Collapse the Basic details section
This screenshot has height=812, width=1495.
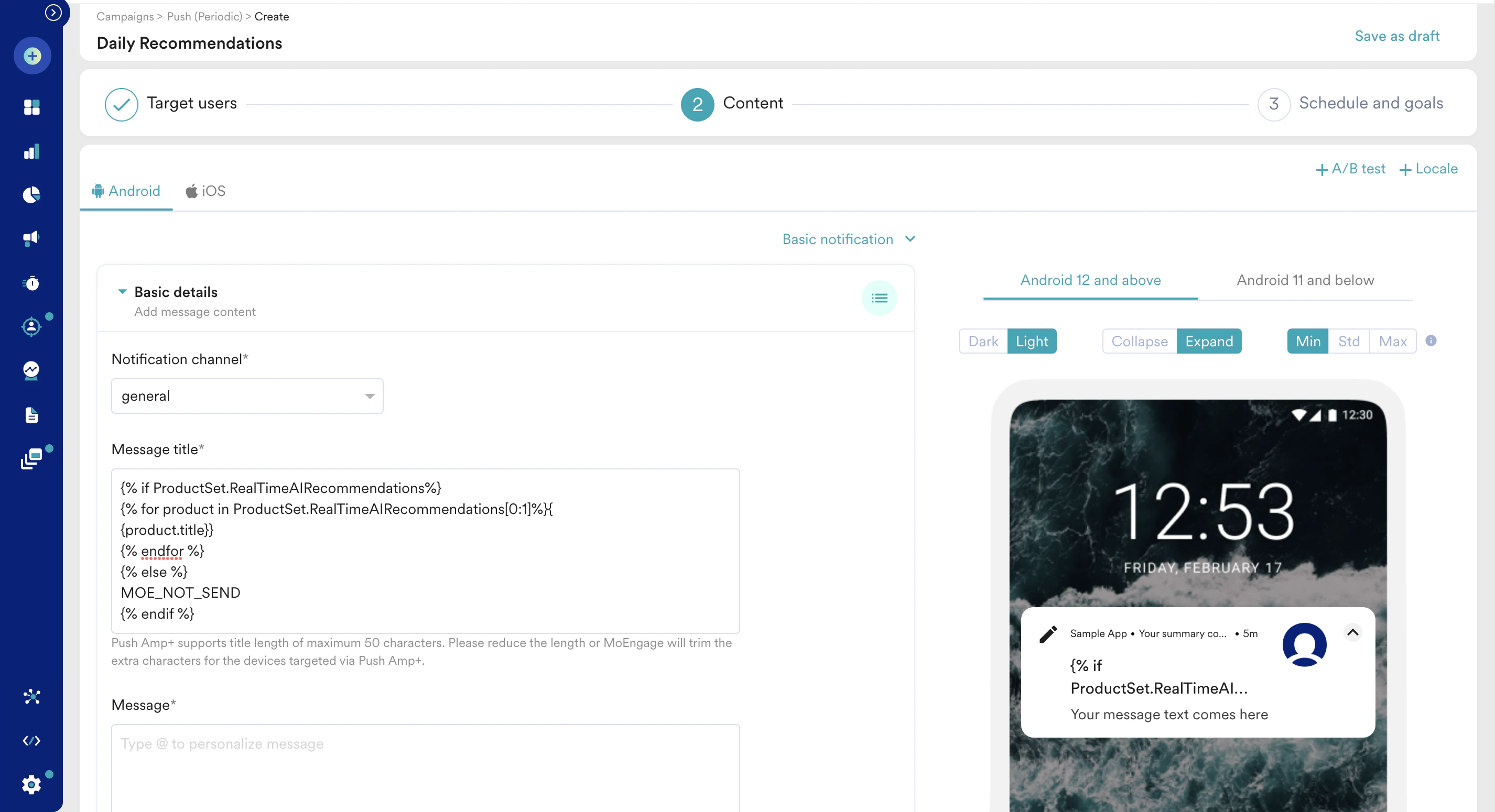click(123, 292)
